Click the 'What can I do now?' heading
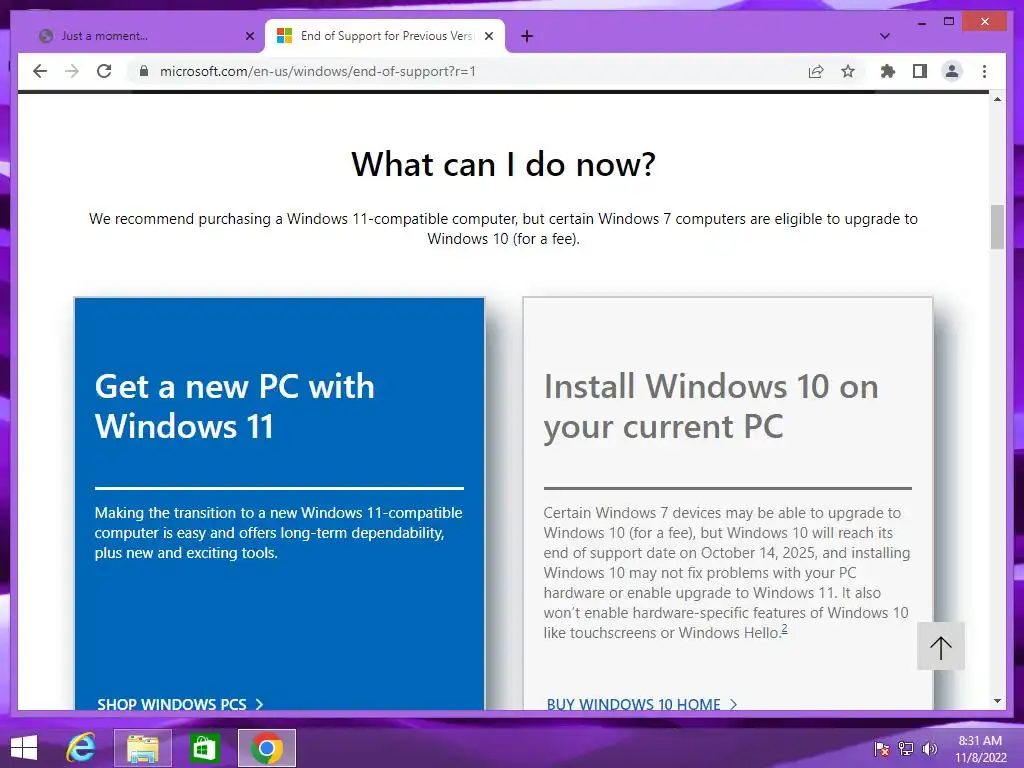 [x=504, y=164]
